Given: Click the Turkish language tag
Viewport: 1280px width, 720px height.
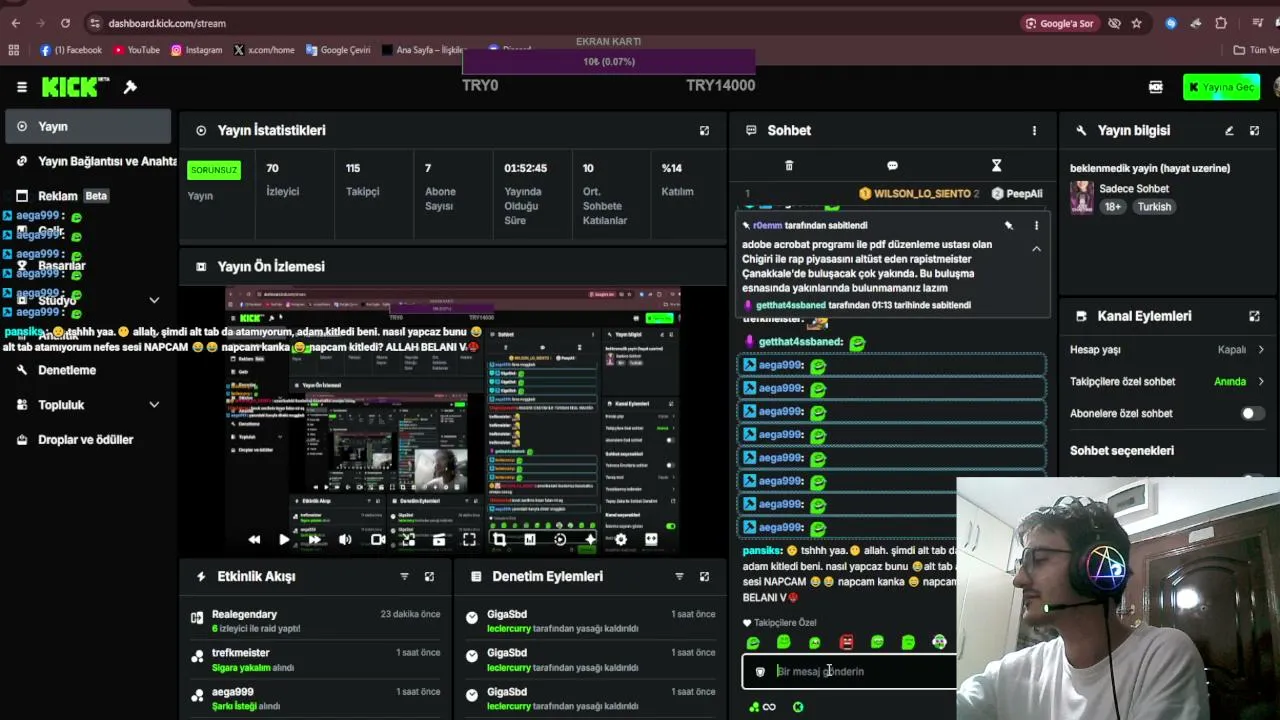Looking at the screenshot, I should pos(1154,207).
